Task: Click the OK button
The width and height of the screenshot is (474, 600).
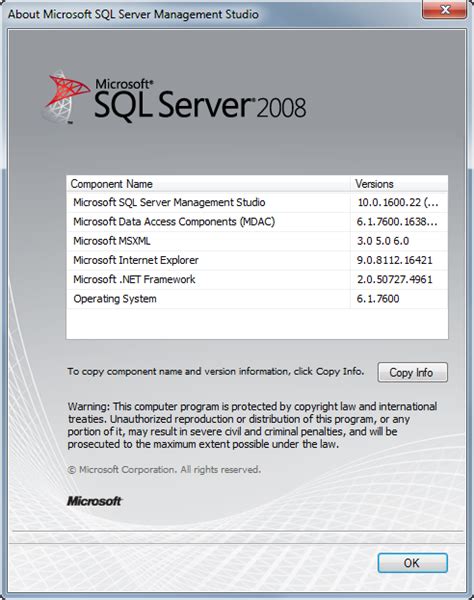Action: click(x=412, y=563)
